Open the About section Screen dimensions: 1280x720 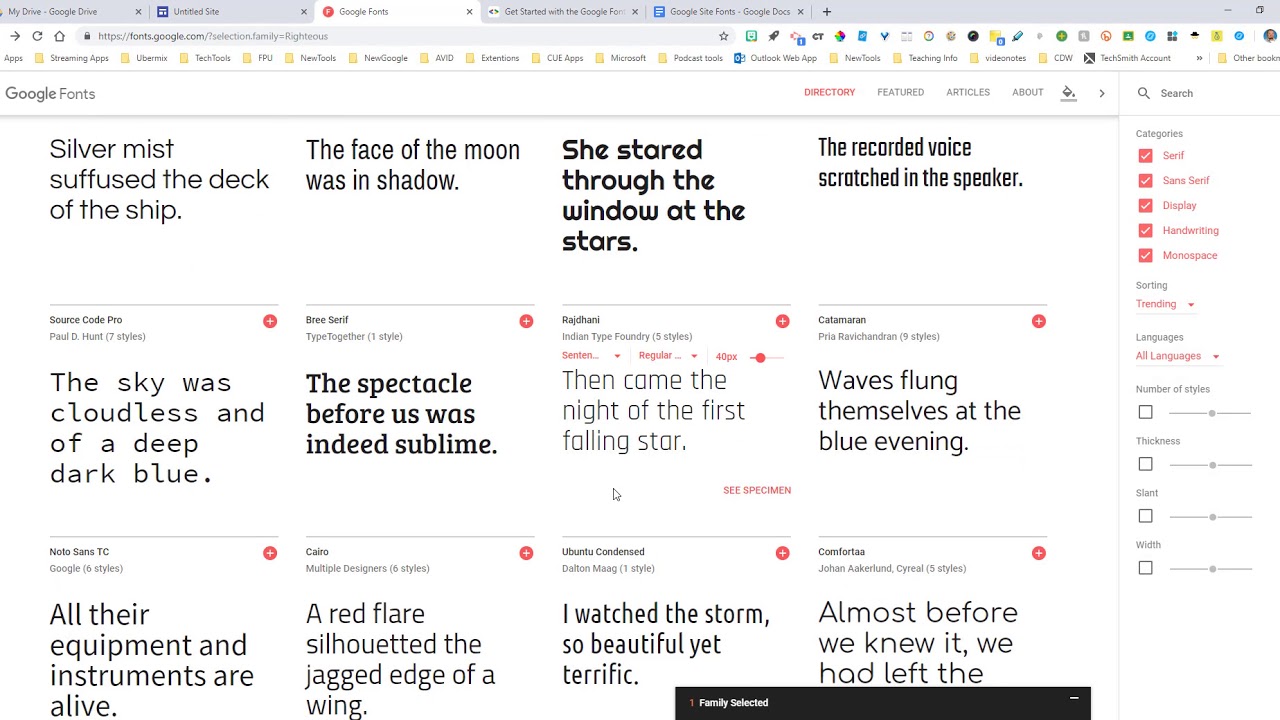point(1027,93)
